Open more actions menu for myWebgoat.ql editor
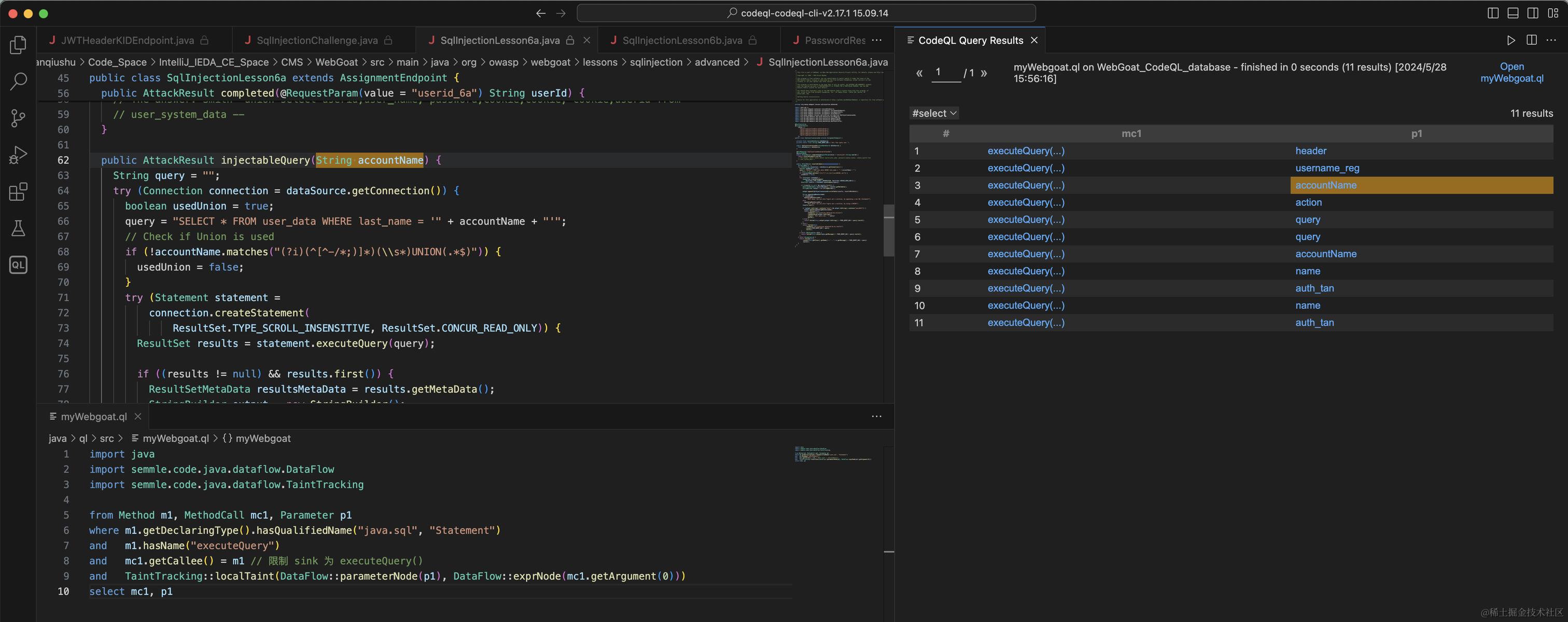The width and height of the screenshot is (1568, 622). 876,417
